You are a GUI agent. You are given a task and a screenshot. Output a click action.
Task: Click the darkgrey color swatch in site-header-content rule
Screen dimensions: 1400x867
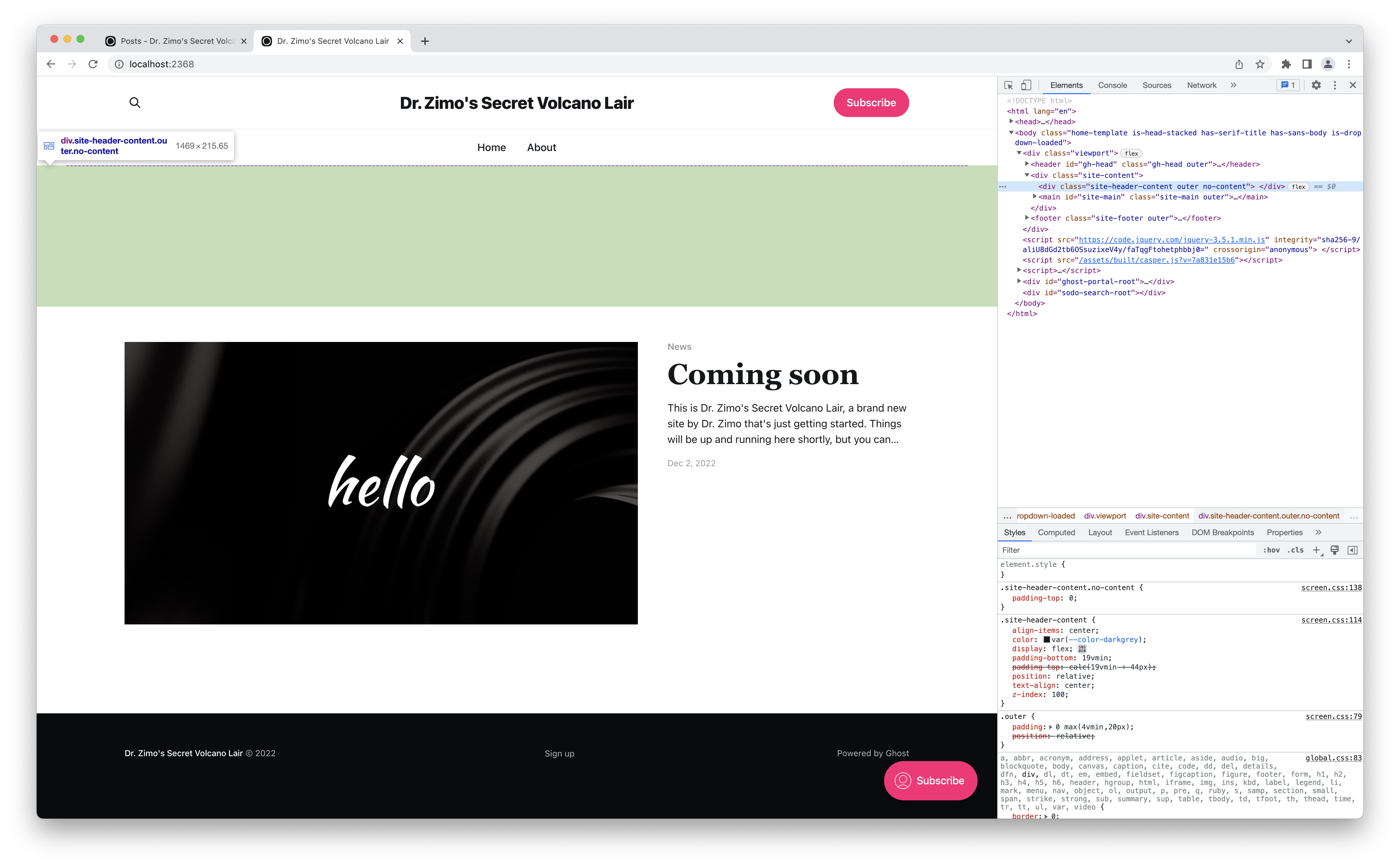pyautogui.click(x=1047, y=640)
